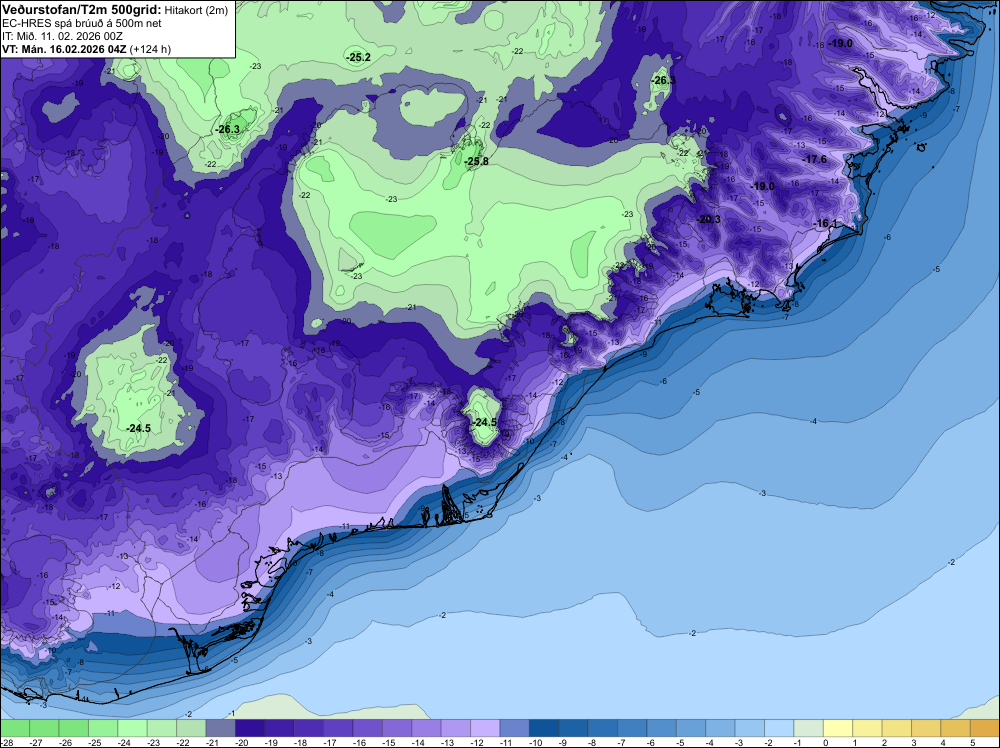
Task: Click the 'Veðurstofan/T2m 500grid:' title text
Action: 81,10
